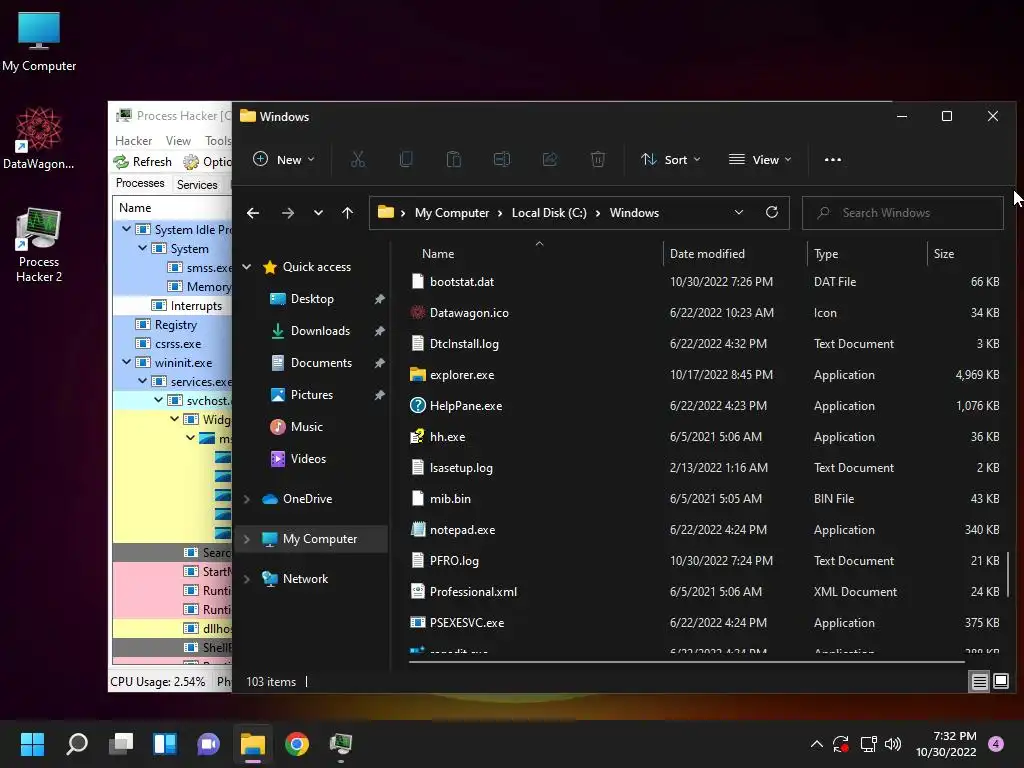Click the Paste clipboard icon in toolbar
This screenshot has width=1024, height=768.
point(454,159)
